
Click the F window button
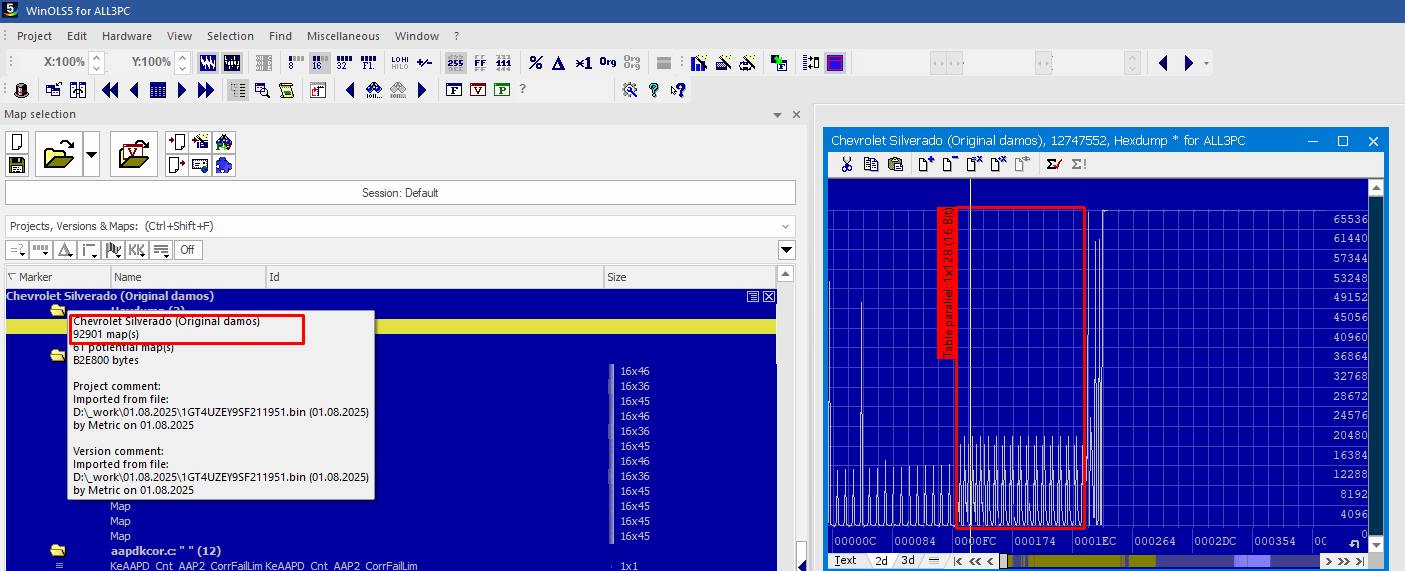tap(454, 90)
